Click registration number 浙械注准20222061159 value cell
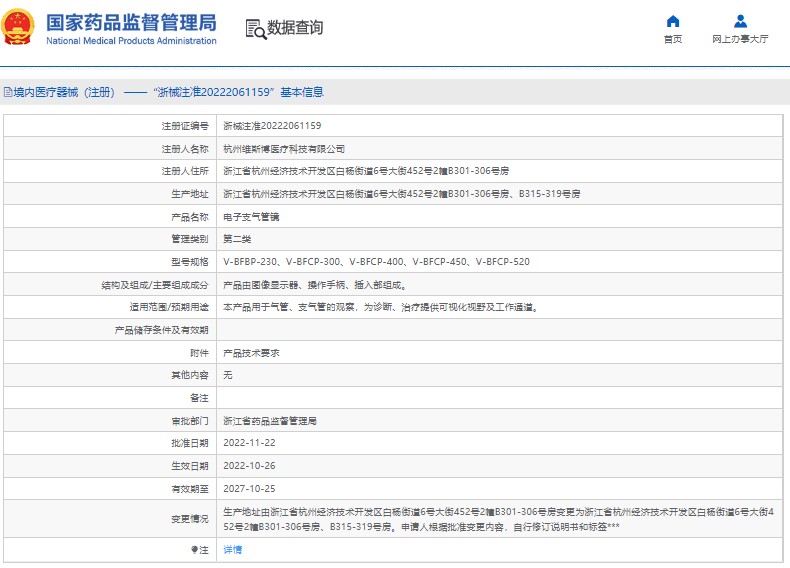Viewport: 790px width, 568px height. tap(272, 126)
